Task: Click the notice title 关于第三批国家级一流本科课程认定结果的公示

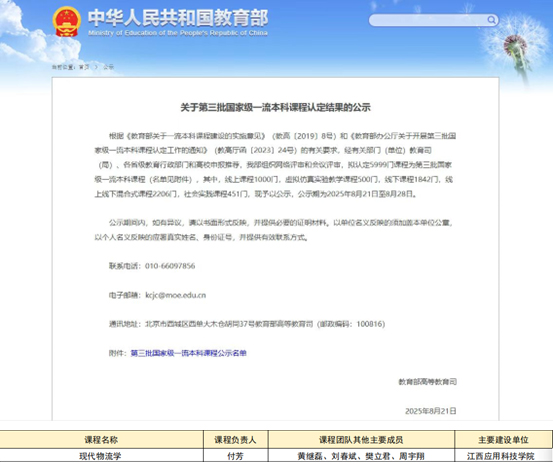Action: (275, 108)
